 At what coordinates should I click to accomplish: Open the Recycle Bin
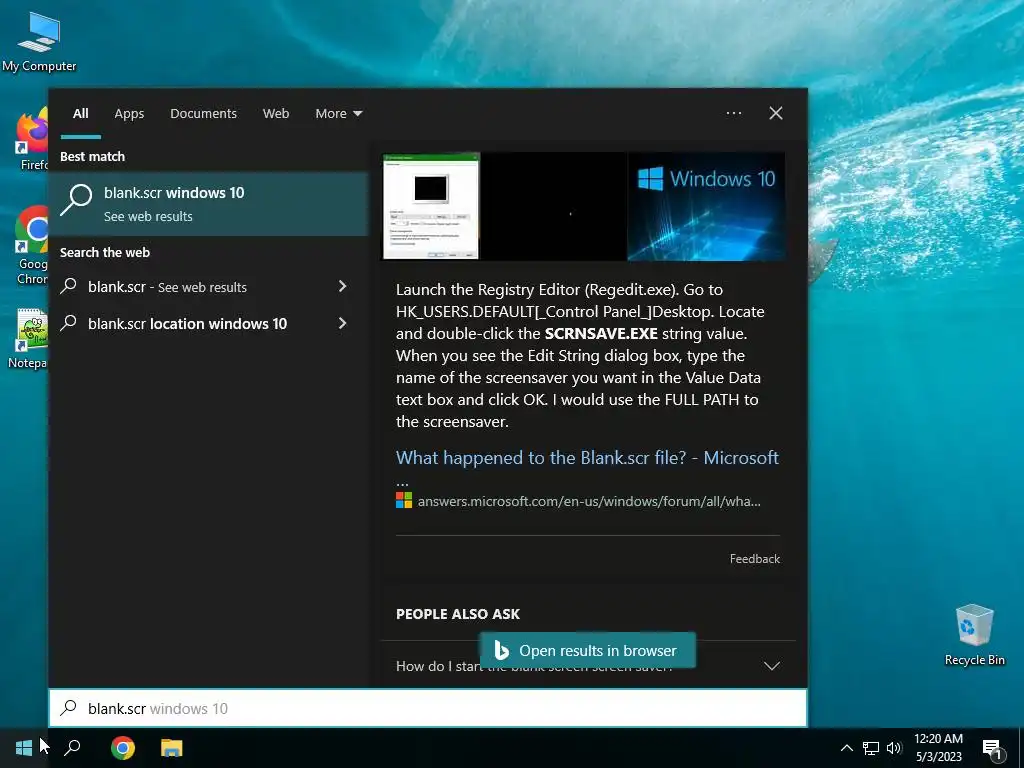974,634
